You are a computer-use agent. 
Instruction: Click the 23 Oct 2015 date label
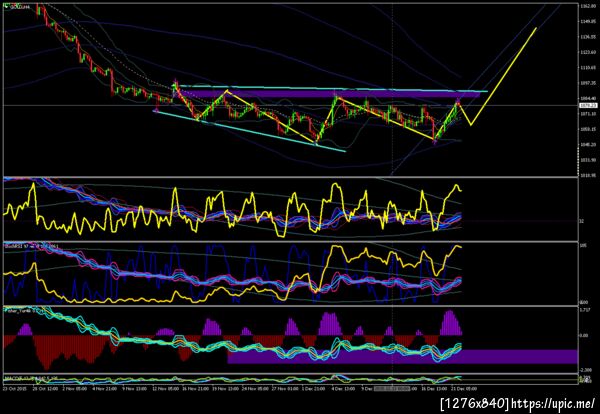coord(13,388)
